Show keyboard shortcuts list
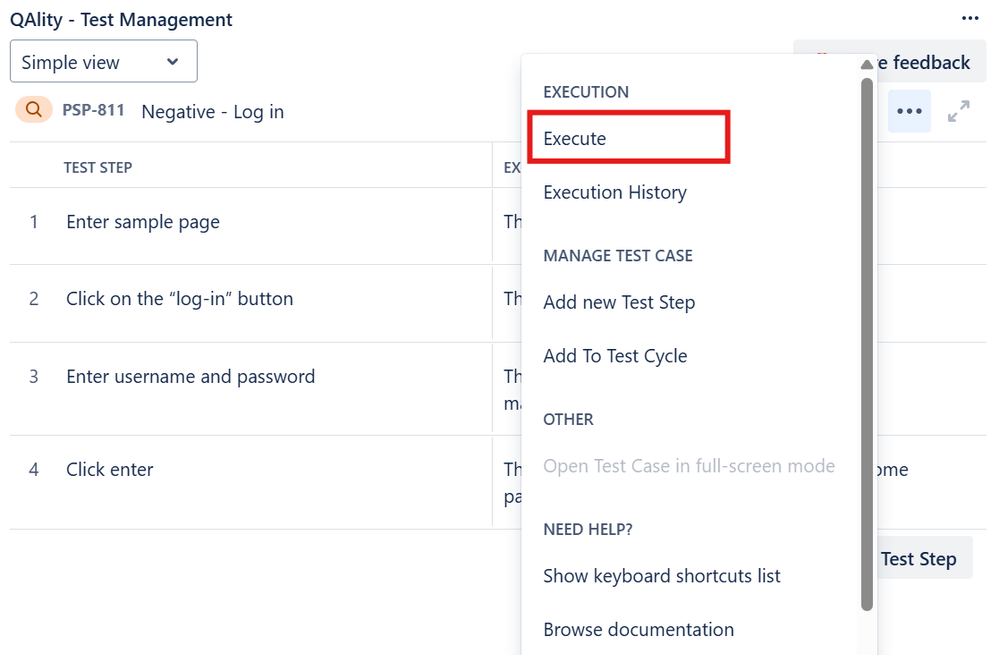This screenshot has height=655, width=999. (x=662, y=576)
